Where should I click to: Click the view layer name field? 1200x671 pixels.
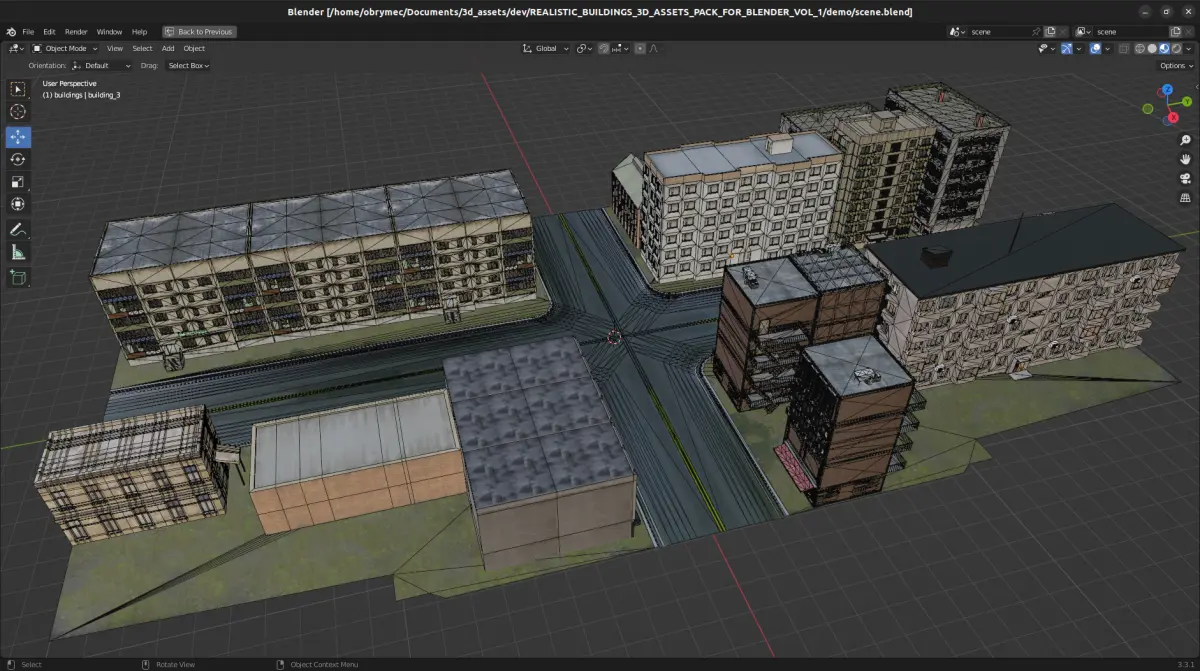(x=1130, y=32)
